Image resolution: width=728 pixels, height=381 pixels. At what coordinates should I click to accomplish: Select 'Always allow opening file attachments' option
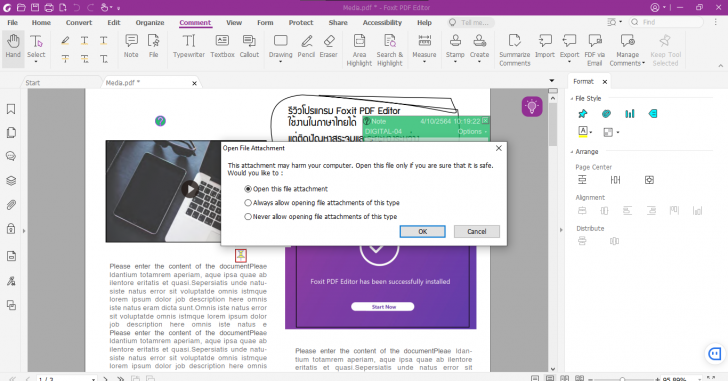point(248,203)
